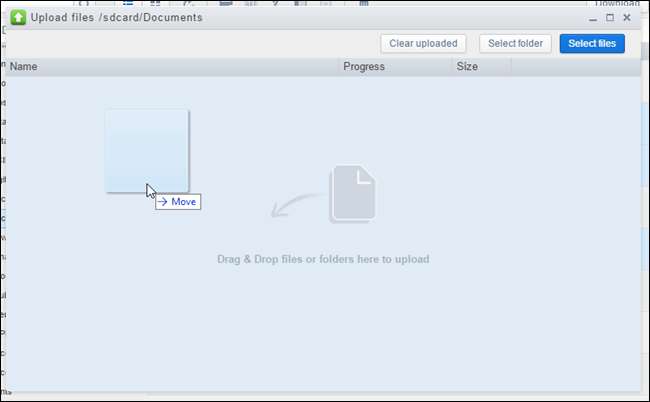Minimize the Upload files dialog
650x402 pixels.
pos(593,18)
